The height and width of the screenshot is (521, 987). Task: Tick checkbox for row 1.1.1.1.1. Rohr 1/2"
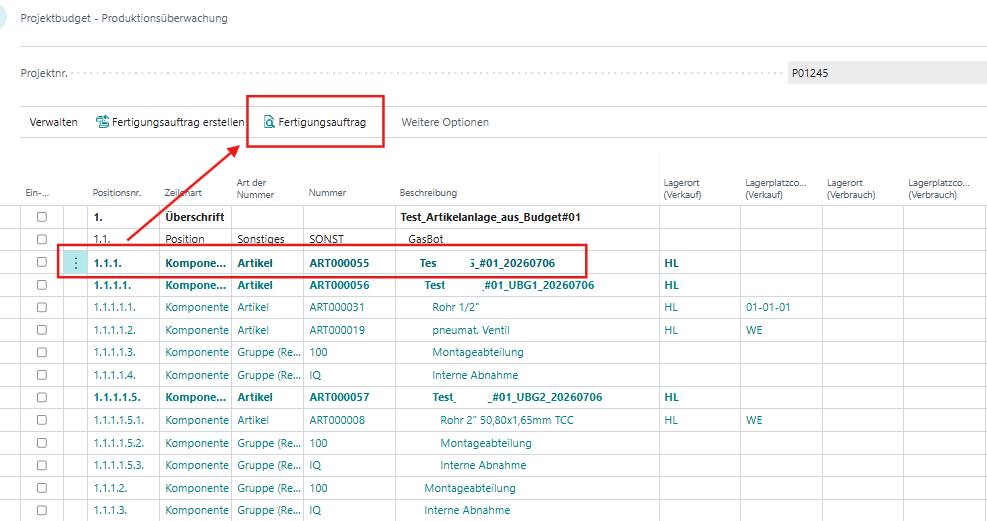coord(42,307)
